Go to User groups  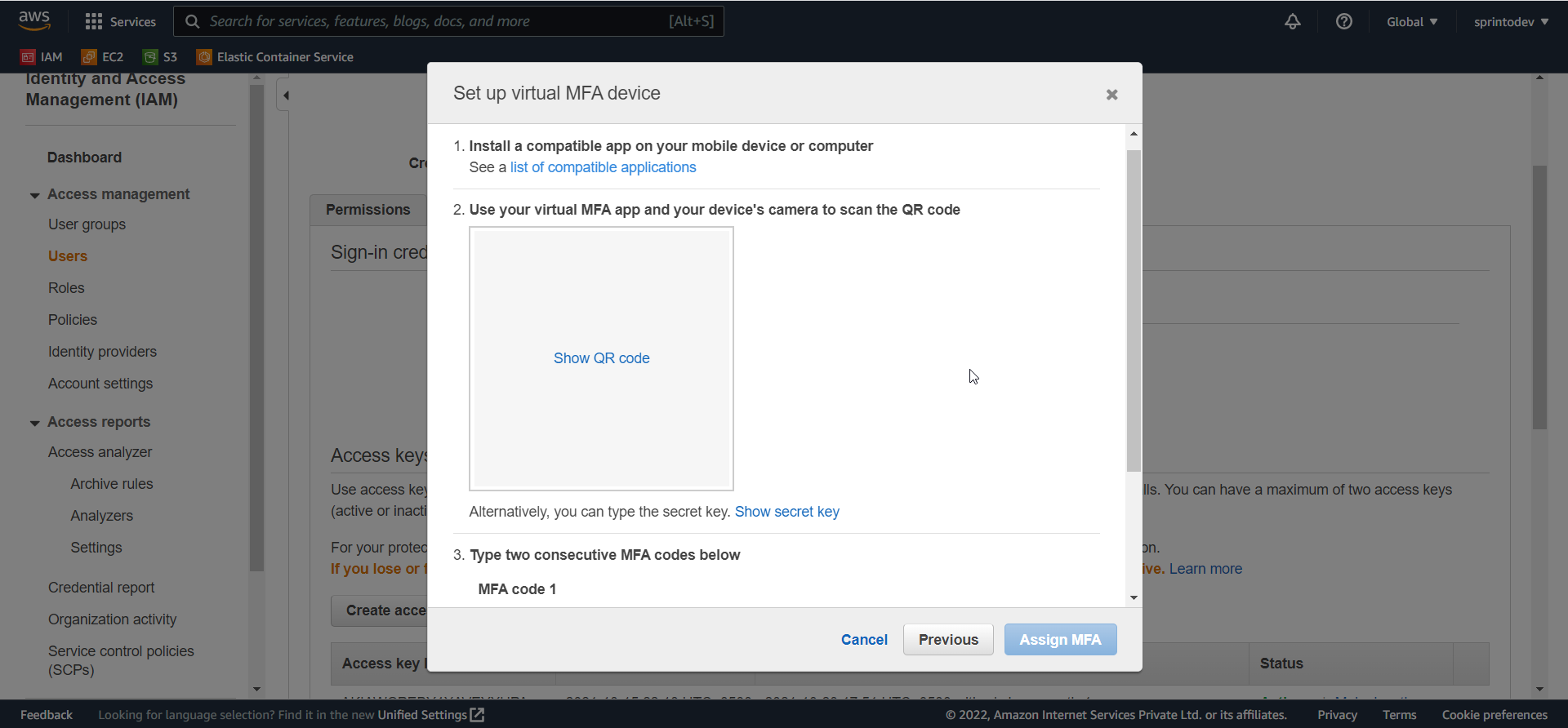click(x=87, y=224)
